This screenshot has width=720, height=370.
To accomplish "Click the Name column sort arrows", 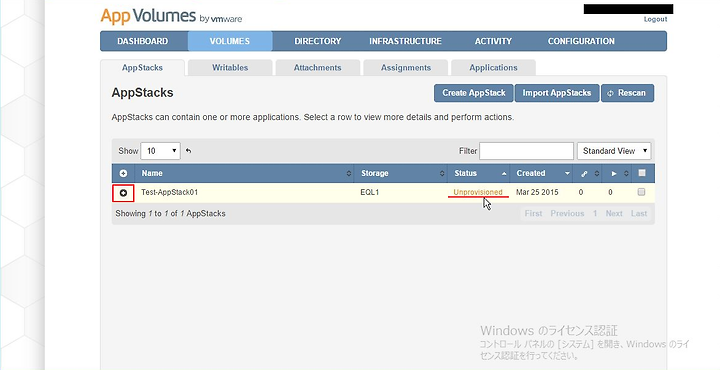I will point(349,174).
